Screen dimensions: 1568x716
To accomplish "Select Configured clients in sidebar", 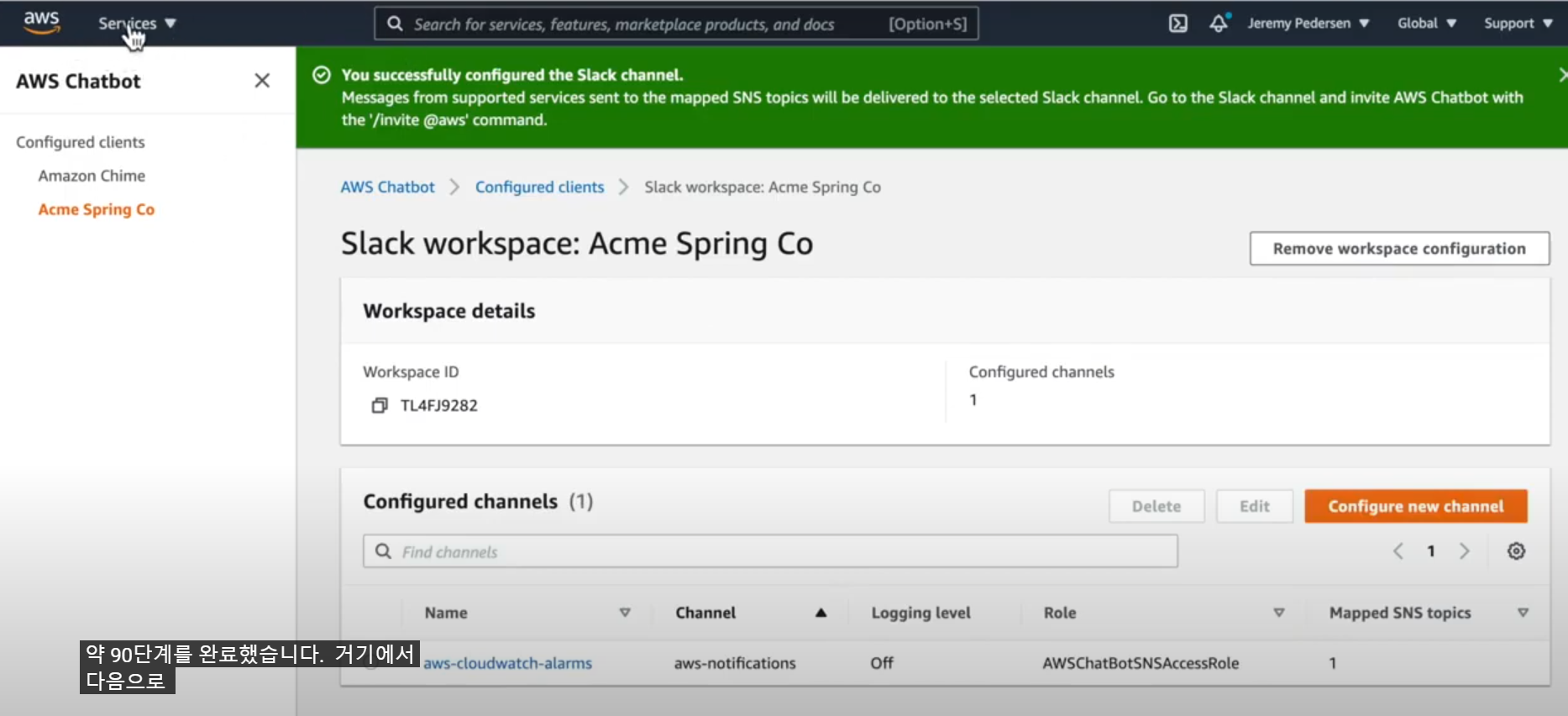I will pyautogui.click(x=81, y=142).
